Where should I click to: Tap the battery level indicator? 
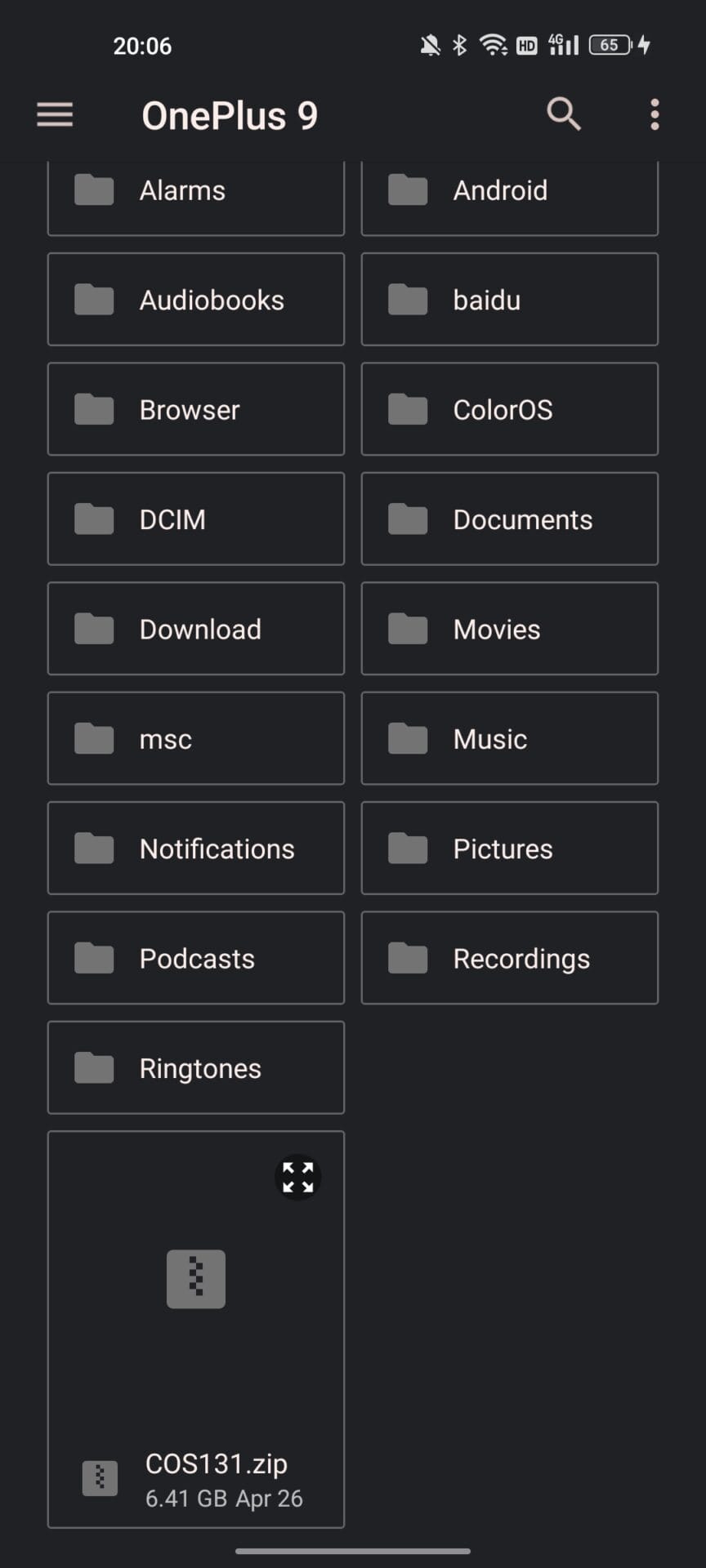(610, 45)
